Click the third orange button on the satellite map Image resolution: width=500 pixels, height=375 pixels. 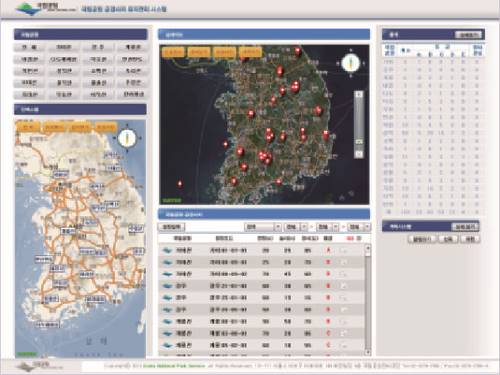click(225, 52)
